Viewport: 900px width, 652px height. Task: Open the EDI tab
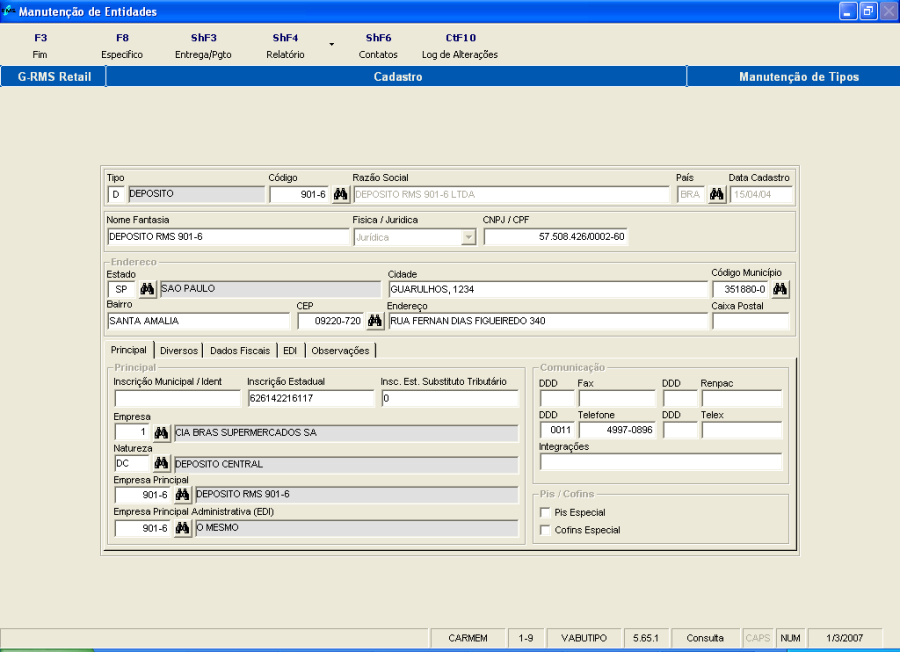[290, 351]
